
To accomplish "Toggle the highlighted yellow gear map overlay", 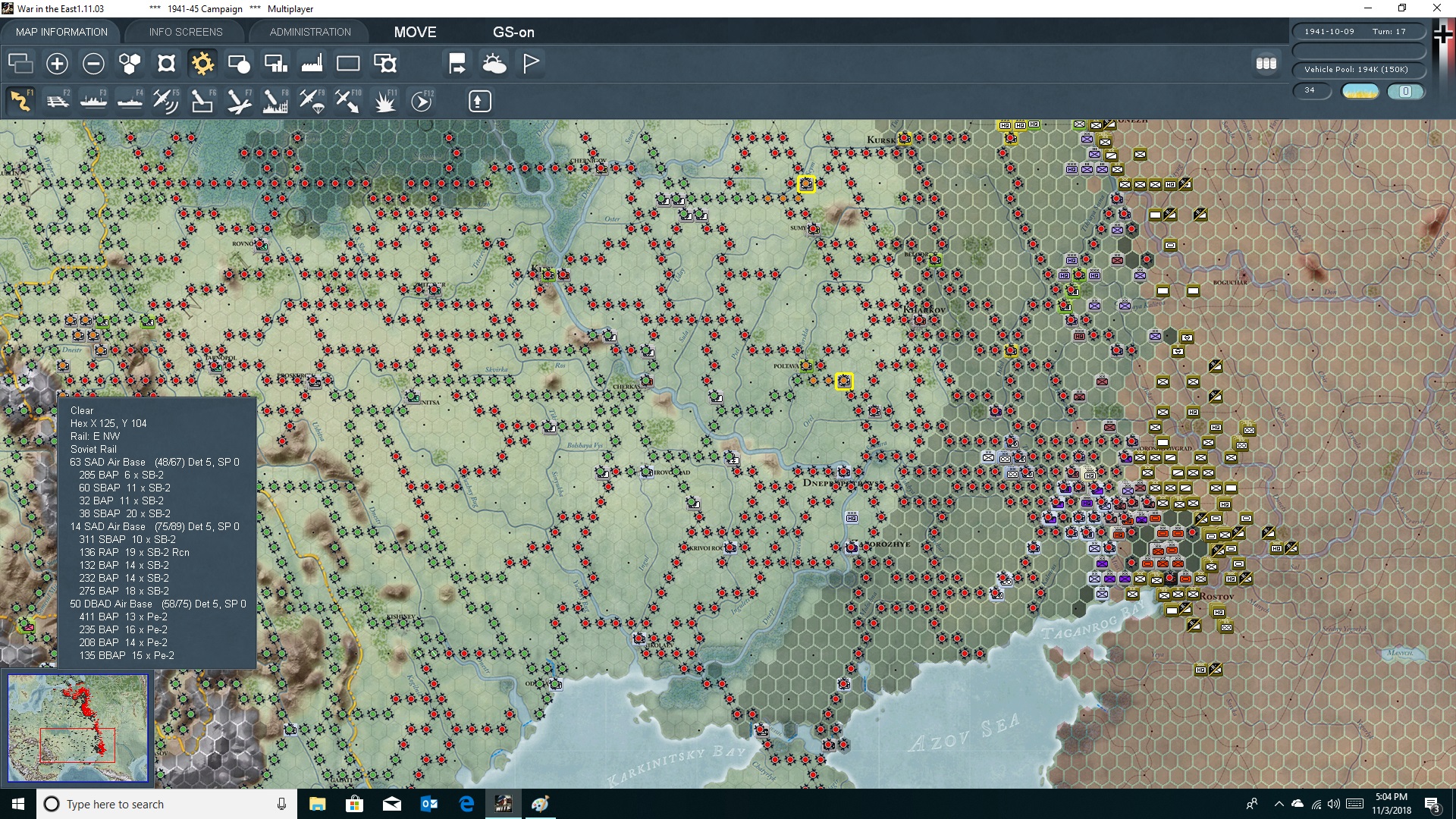I will pyautogui.click(x=202, y=63).
